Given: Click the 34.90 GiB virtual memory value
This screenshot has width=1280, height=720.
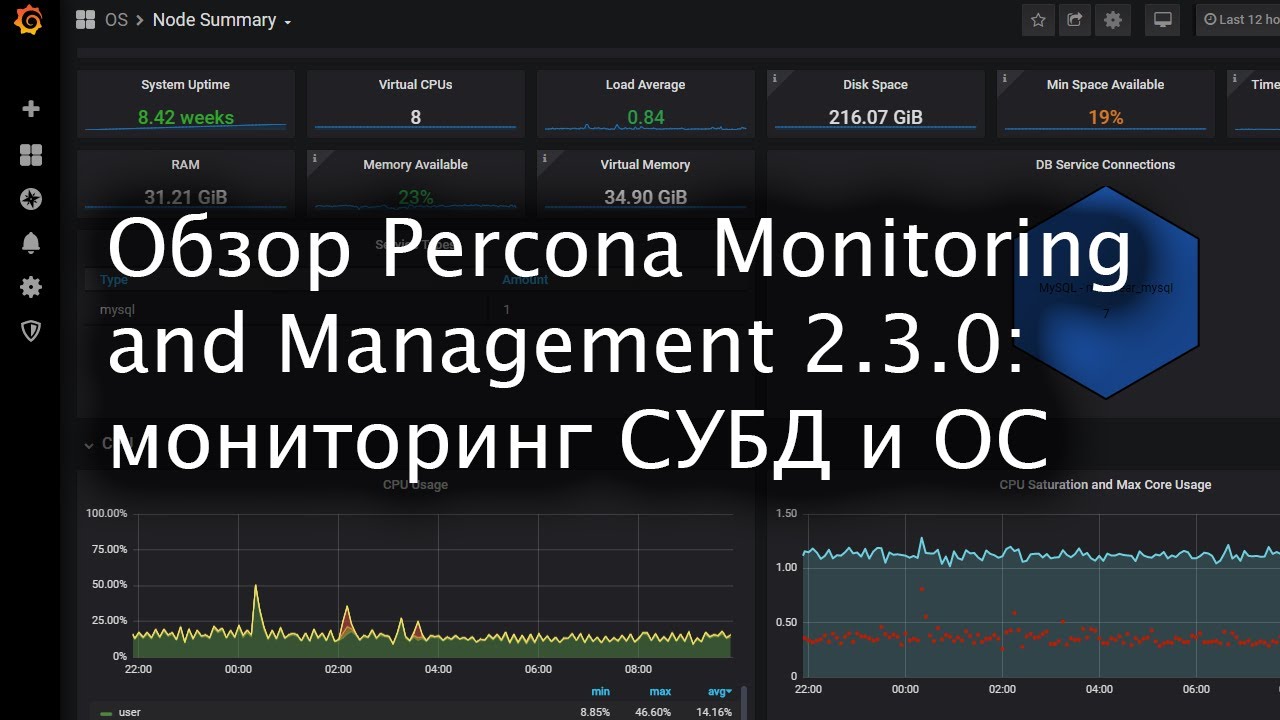Looking at the screenshot, I should point(645,197).
